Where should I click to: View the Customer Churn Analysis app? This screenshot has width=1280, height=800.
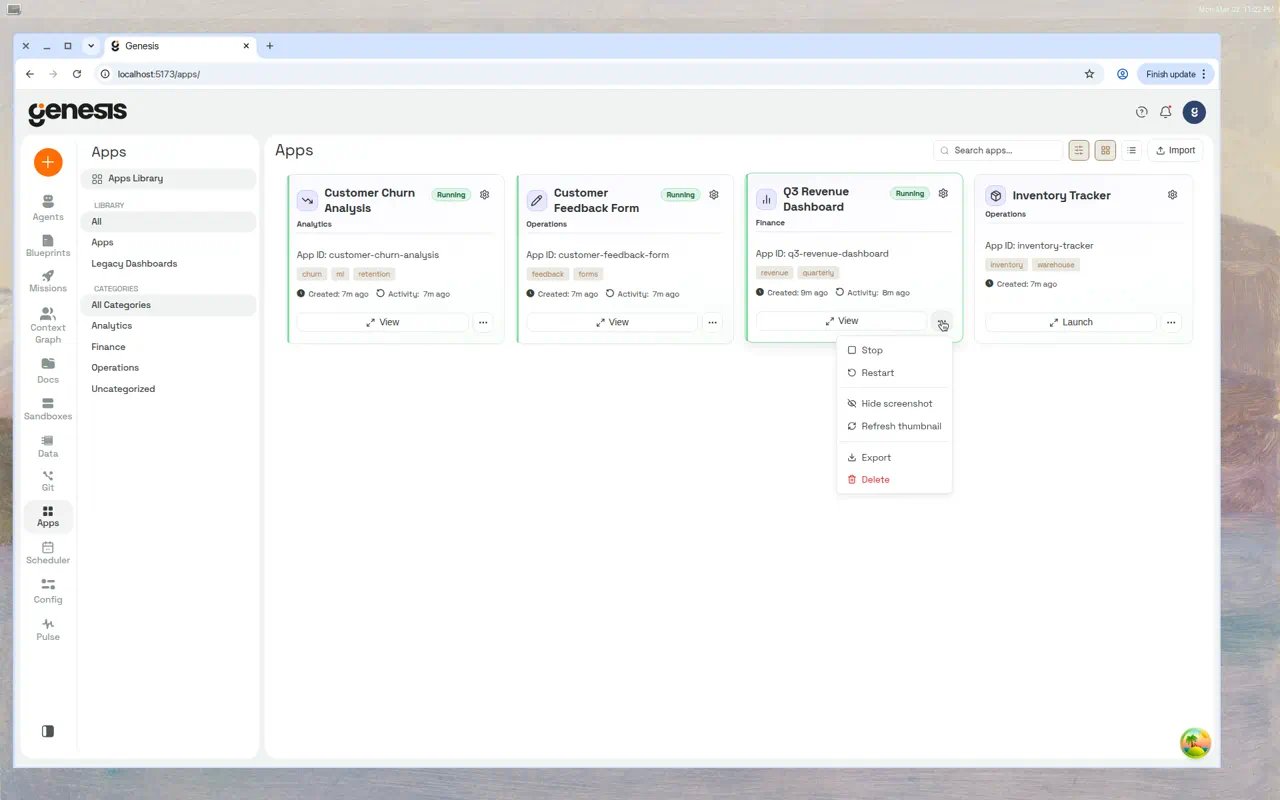point(382,322)
